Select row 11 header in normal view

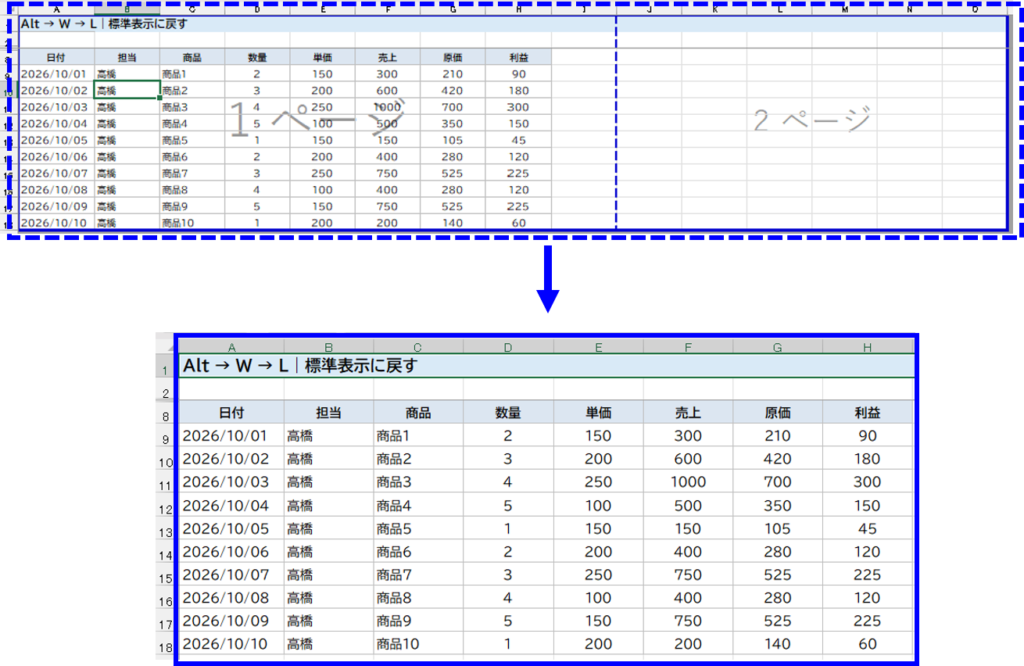[x=166, y=483]
